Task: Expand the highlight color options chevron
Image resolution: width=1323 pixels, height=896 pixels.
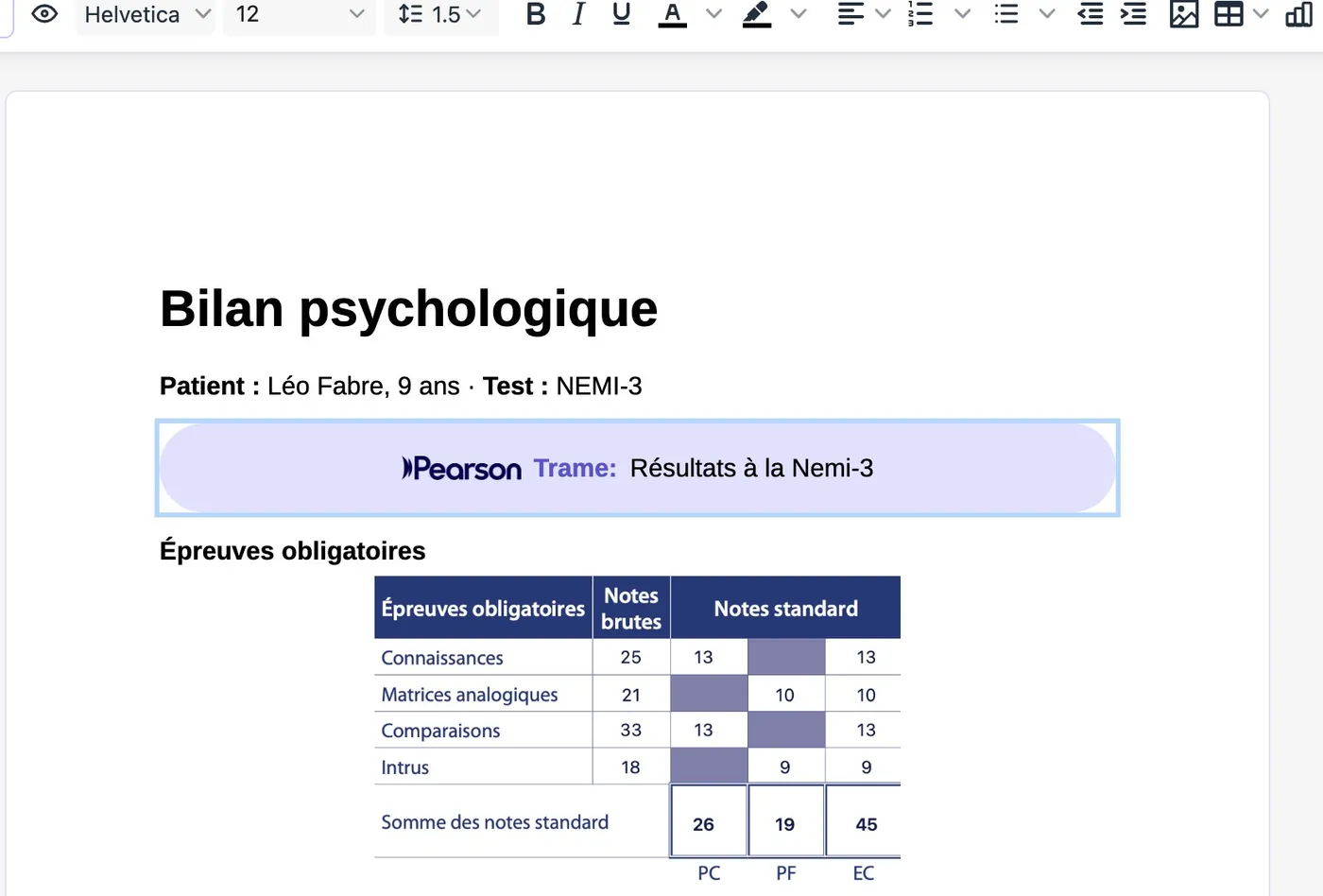Action: pos(799,14)
